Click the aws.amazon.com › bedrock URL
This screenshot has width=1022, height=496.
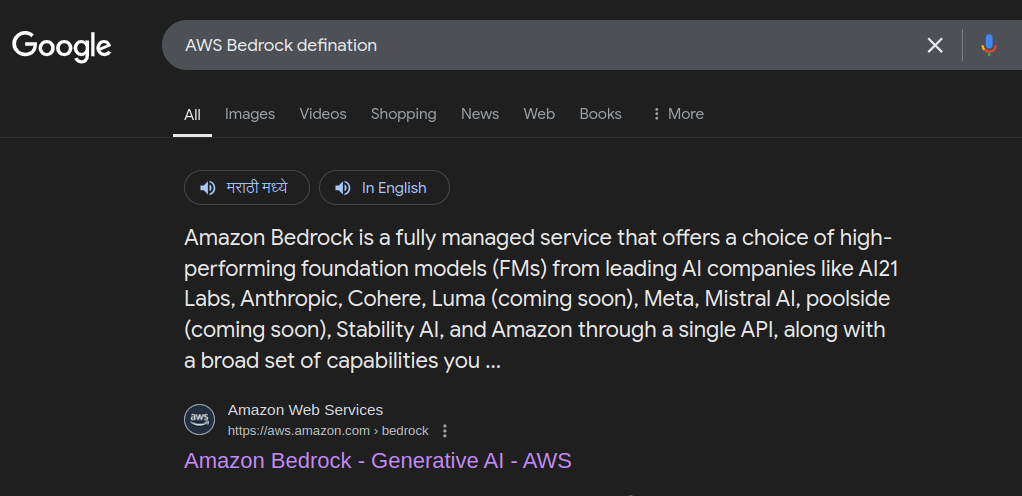(328, 431)
